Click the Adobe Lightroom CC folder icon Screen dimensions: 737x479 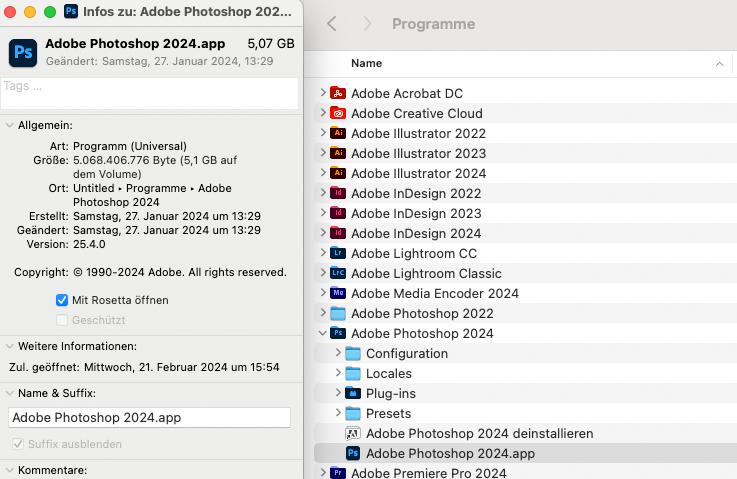[x=338, y=253]
